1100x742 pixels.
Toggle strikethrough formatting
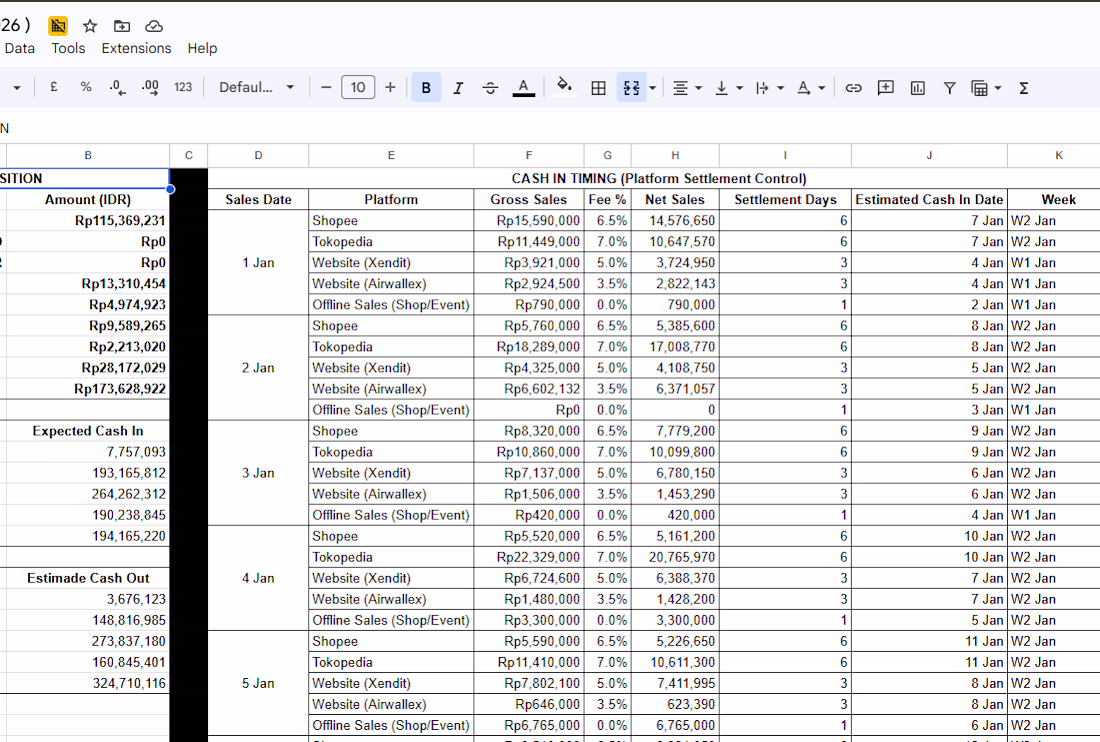490,88
